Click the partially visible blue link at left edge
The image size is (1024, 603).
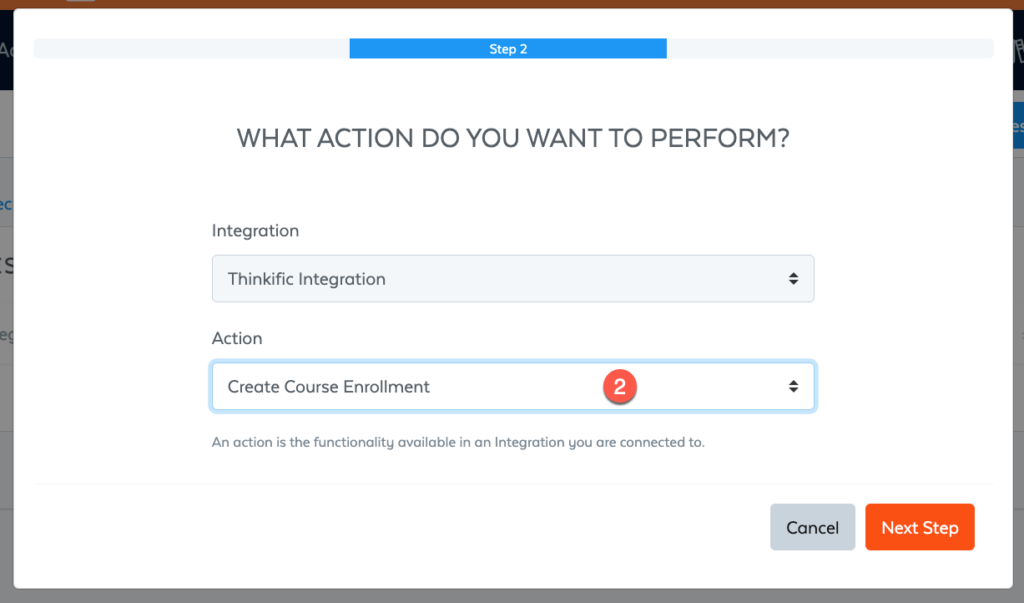point(6,204)
